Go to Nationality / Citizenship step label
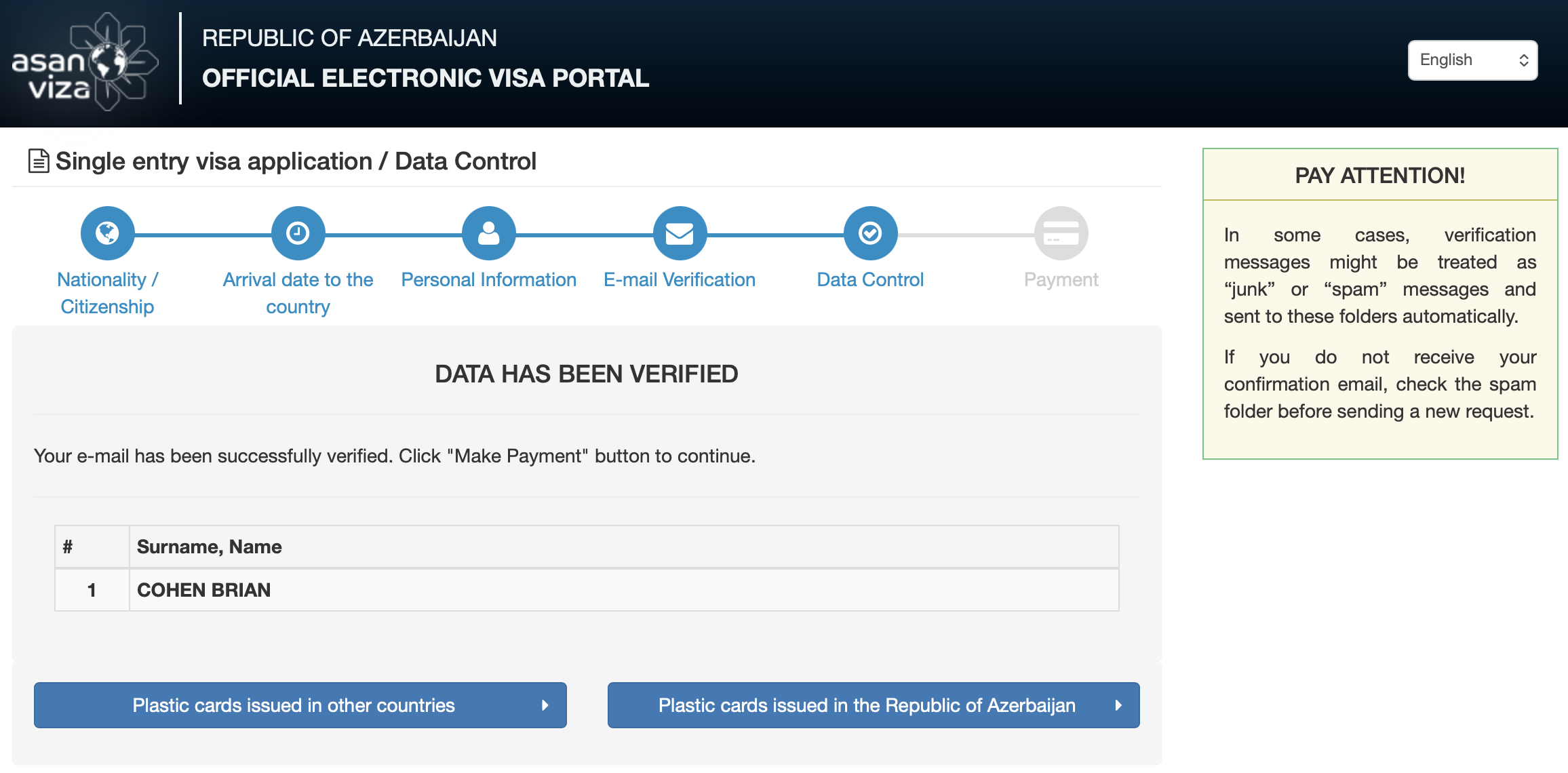Image resolution: width=1568 pixels, height=773 pixels. (107, 293)
